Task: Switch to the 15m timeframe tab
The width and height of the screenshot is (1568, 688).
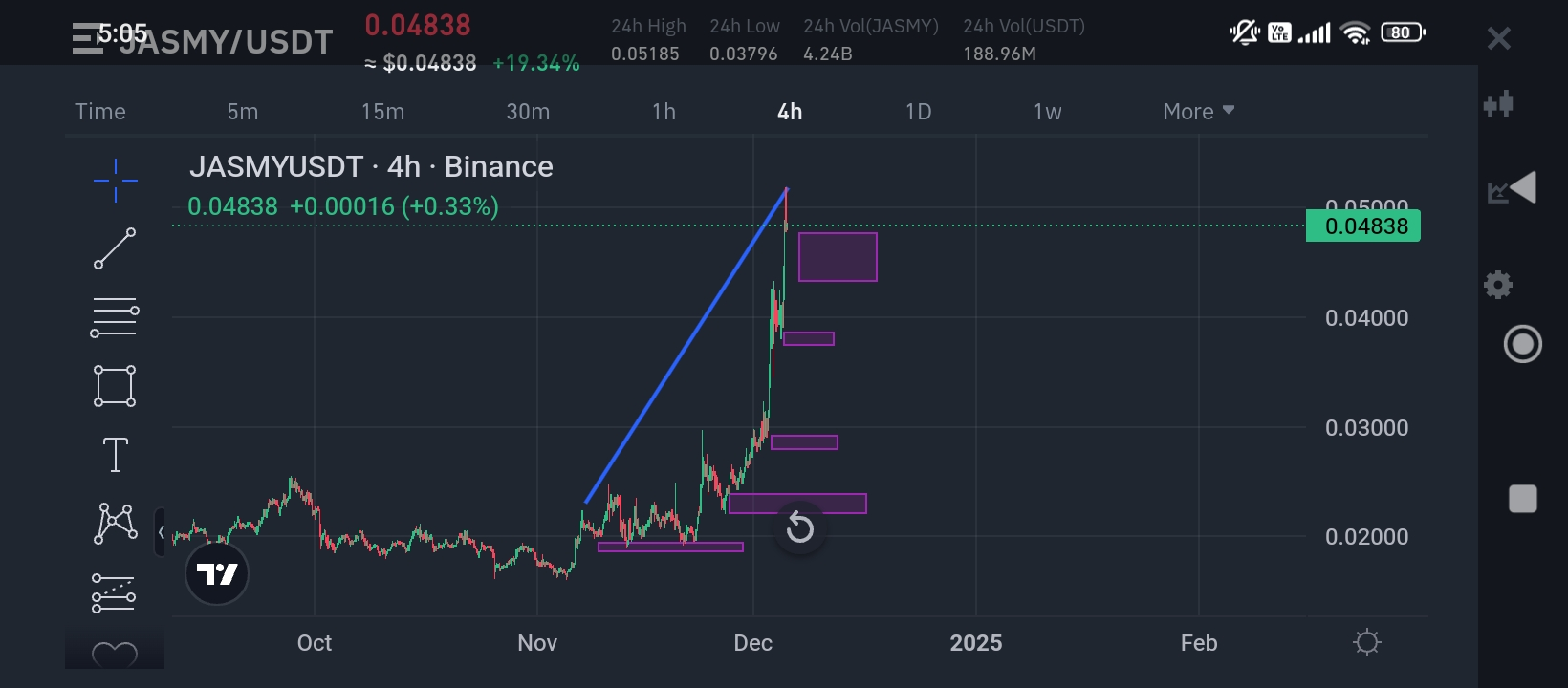Action: [382, 111]
